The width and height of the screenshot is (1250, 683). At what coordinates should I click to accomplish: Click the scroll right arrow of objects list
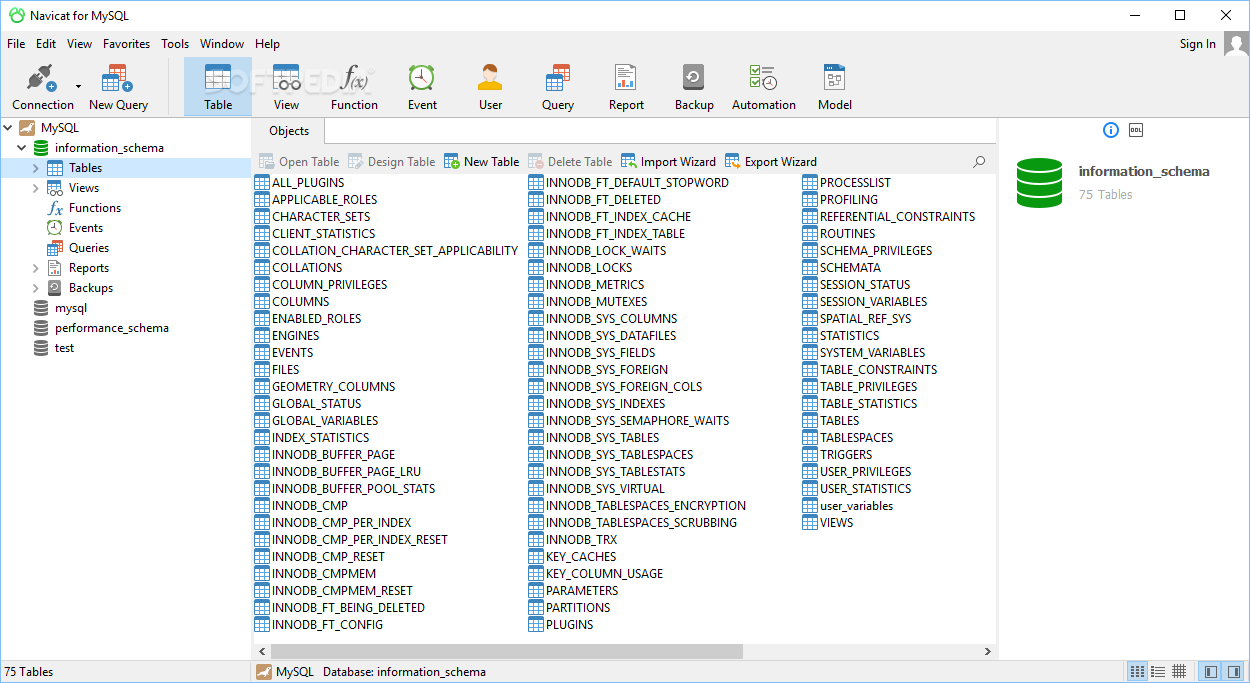988,651
